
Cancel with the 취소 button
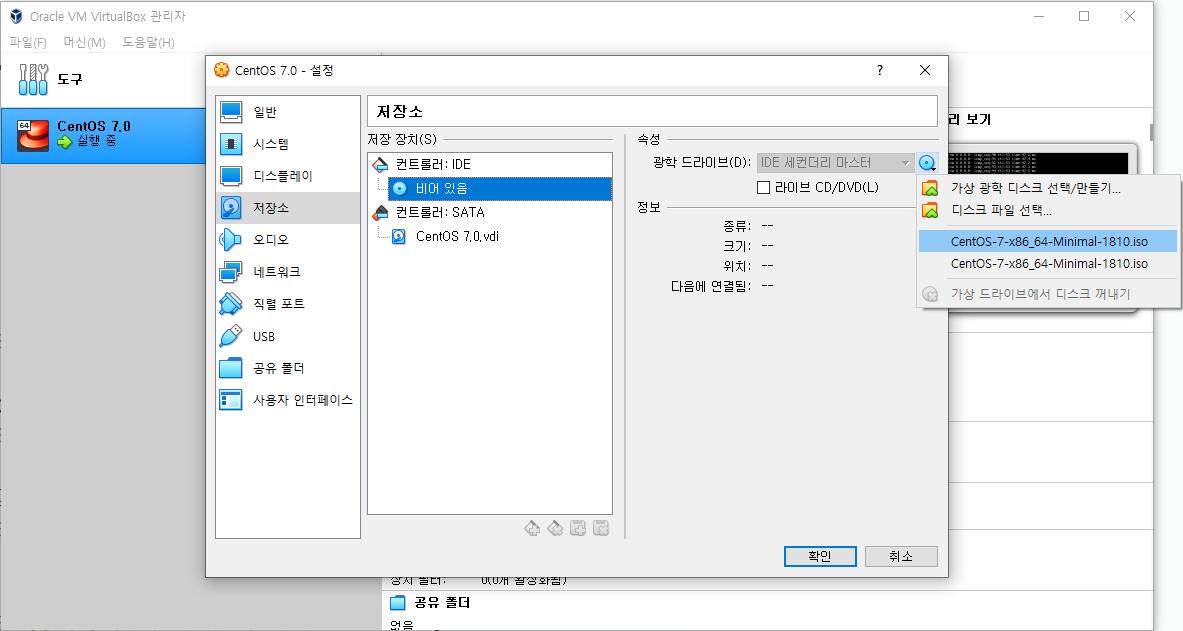[x=901, y=556]
